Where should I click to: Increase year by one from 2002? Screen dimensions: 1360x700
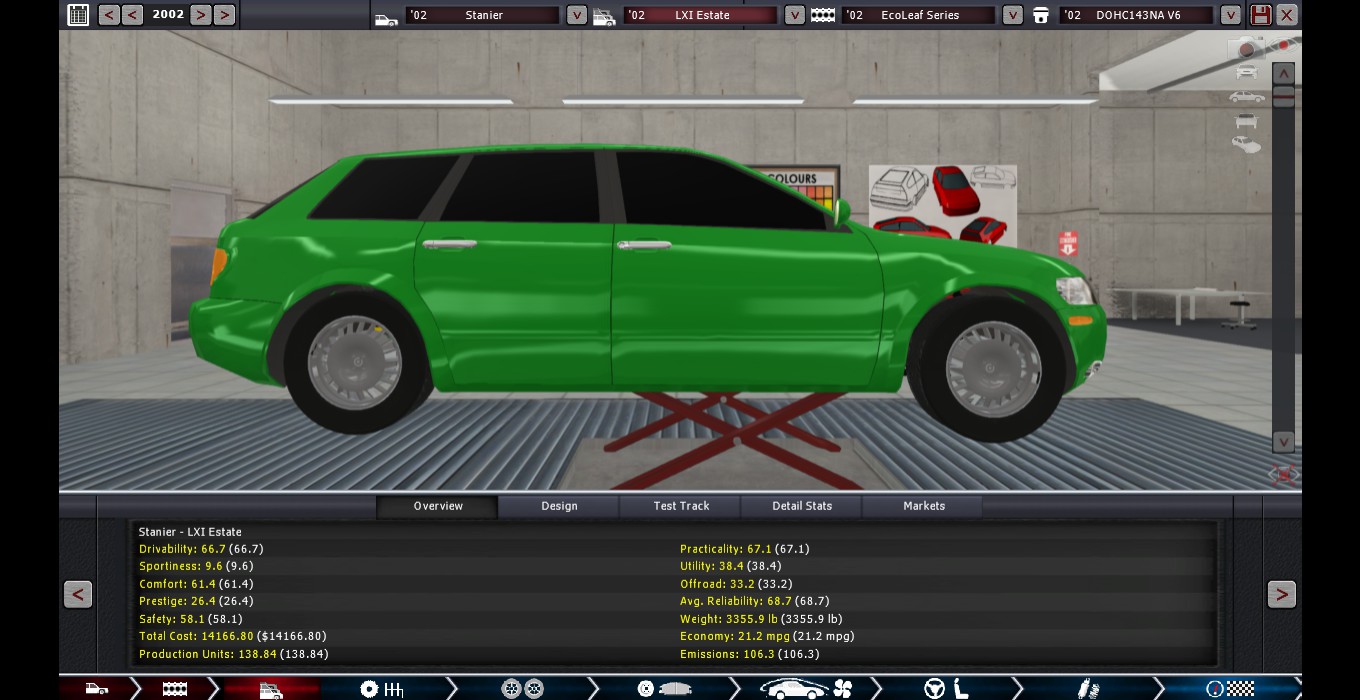coord(201,15)
